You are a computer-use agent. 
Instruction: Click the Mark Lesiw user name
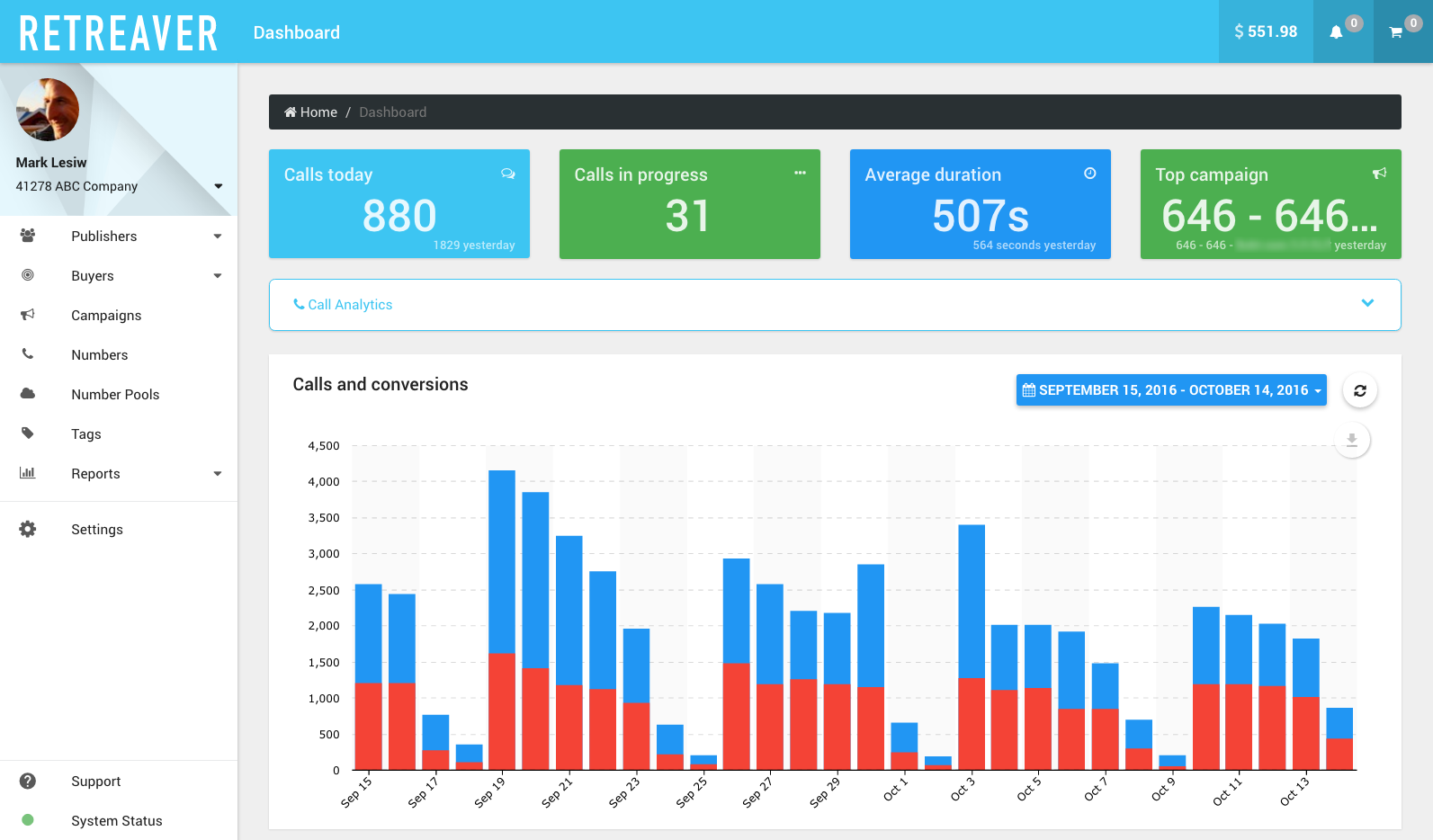(51, 163)
